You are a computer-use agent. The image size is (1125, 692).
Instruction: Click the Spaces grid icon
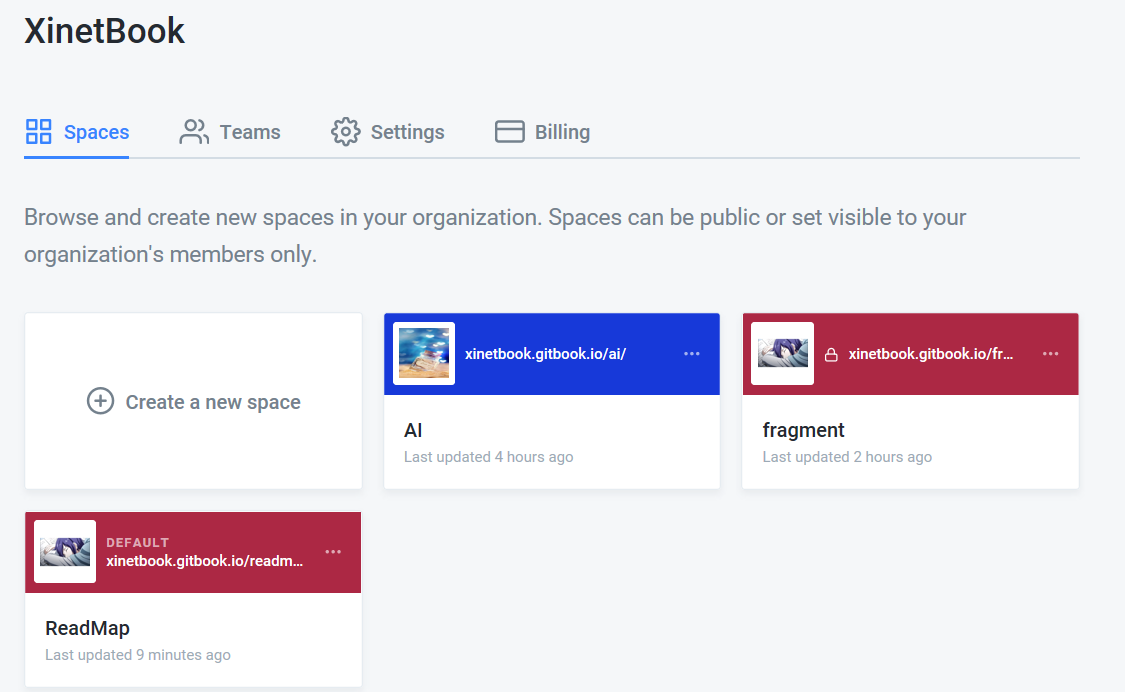click(x=39, y=132)
